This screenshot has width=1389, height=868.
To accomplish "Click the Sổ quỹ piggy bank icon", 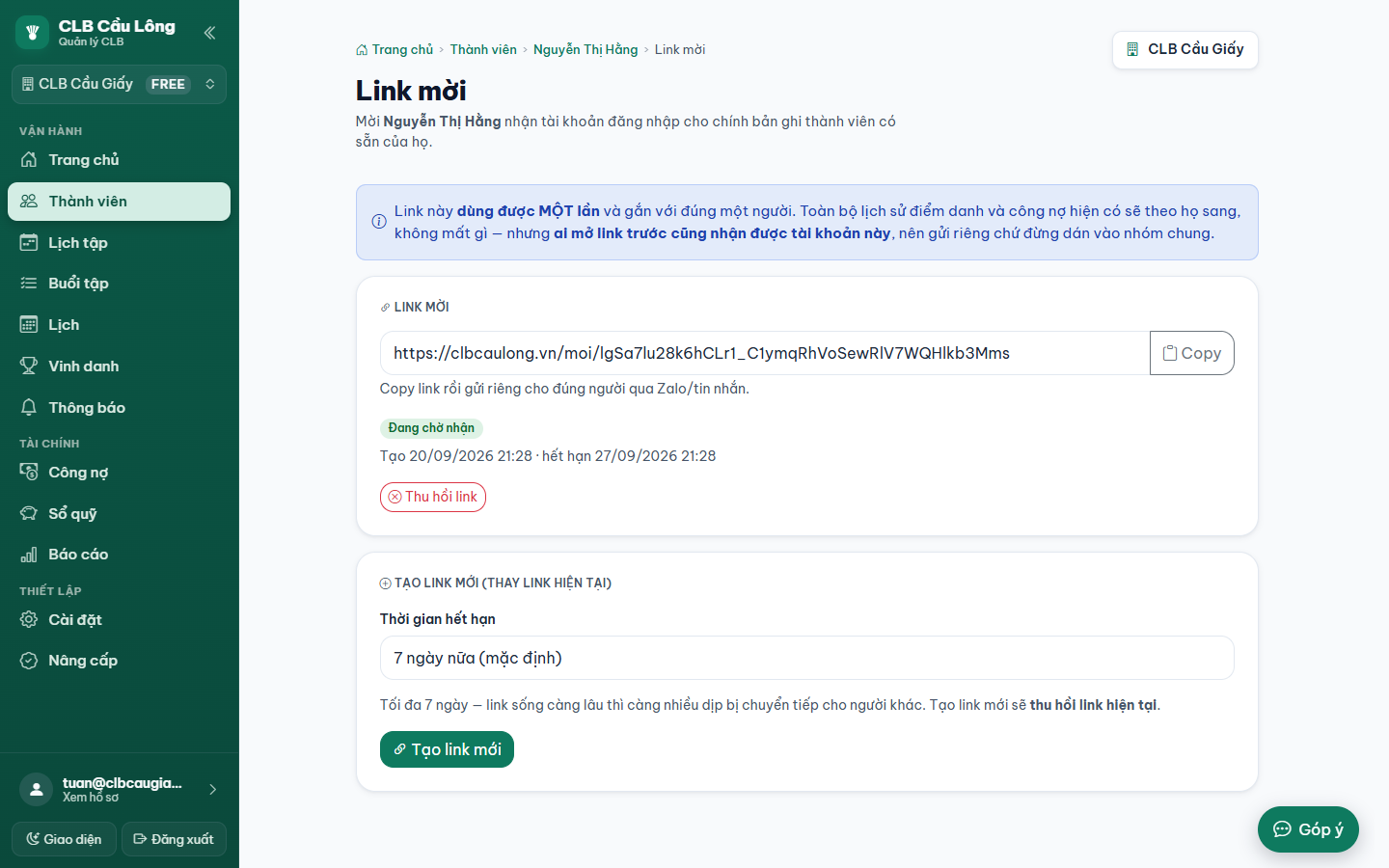I will click(x=29, y=514).
